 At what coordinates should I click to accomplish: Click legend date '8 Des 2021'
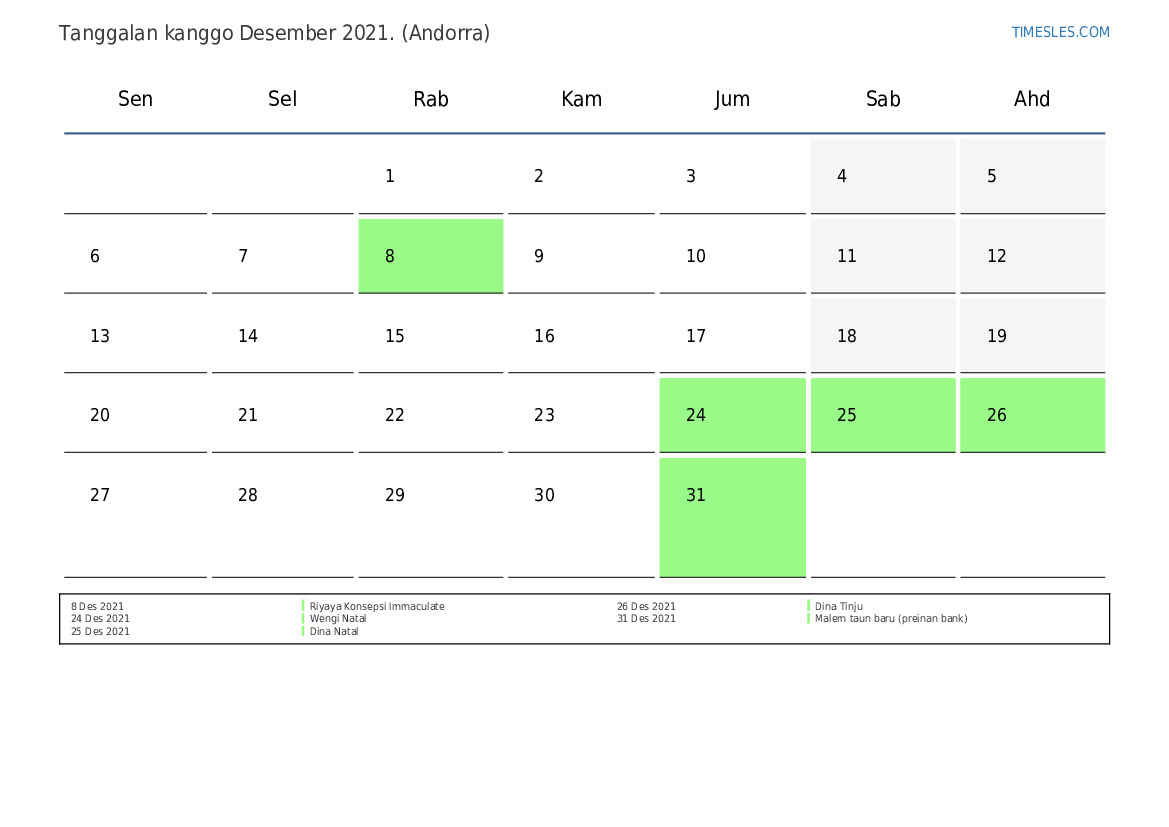[98, 606]
